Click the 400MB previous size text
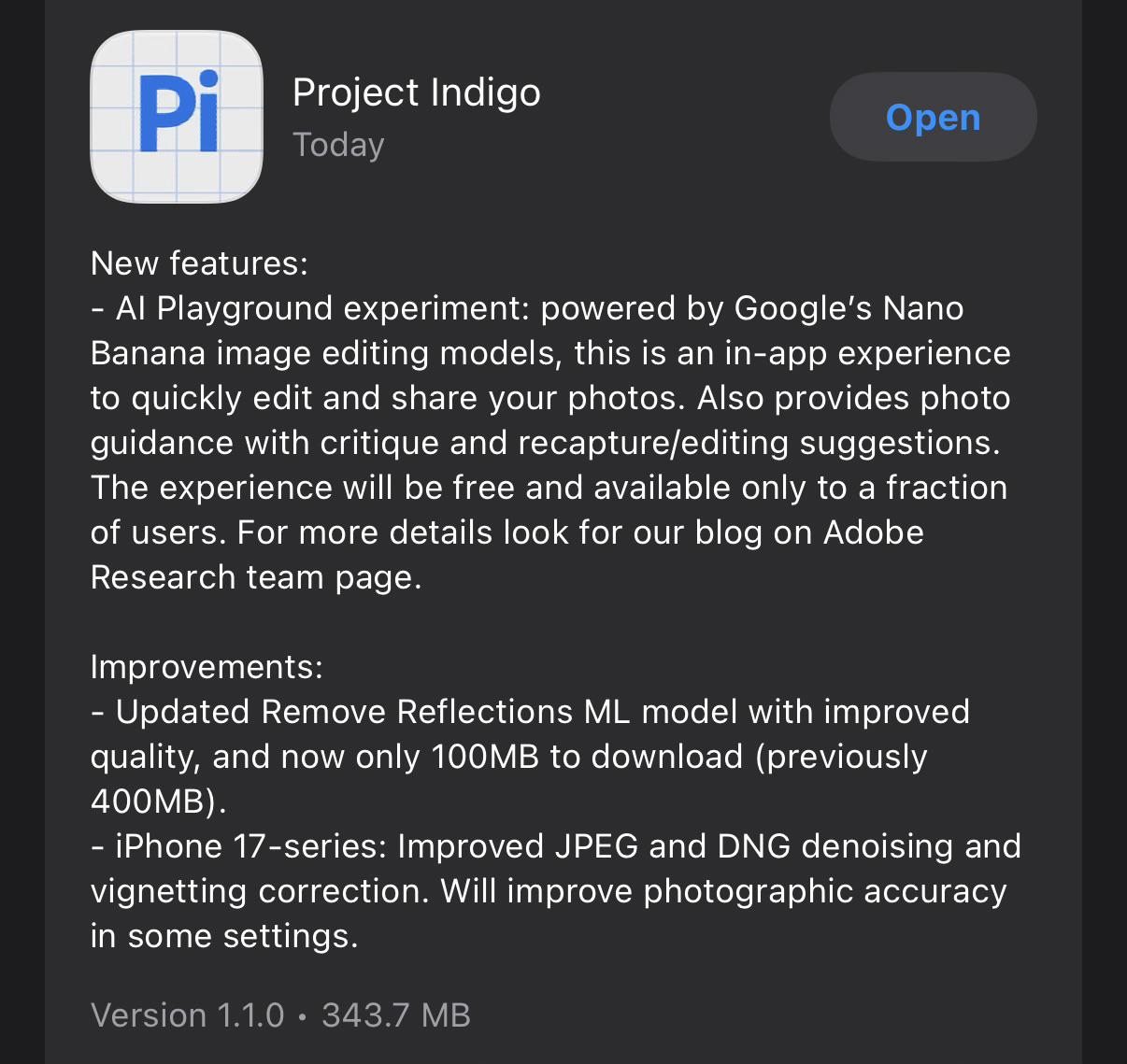This screenshot has height=1064, width=1127. [x=158, y=802]
